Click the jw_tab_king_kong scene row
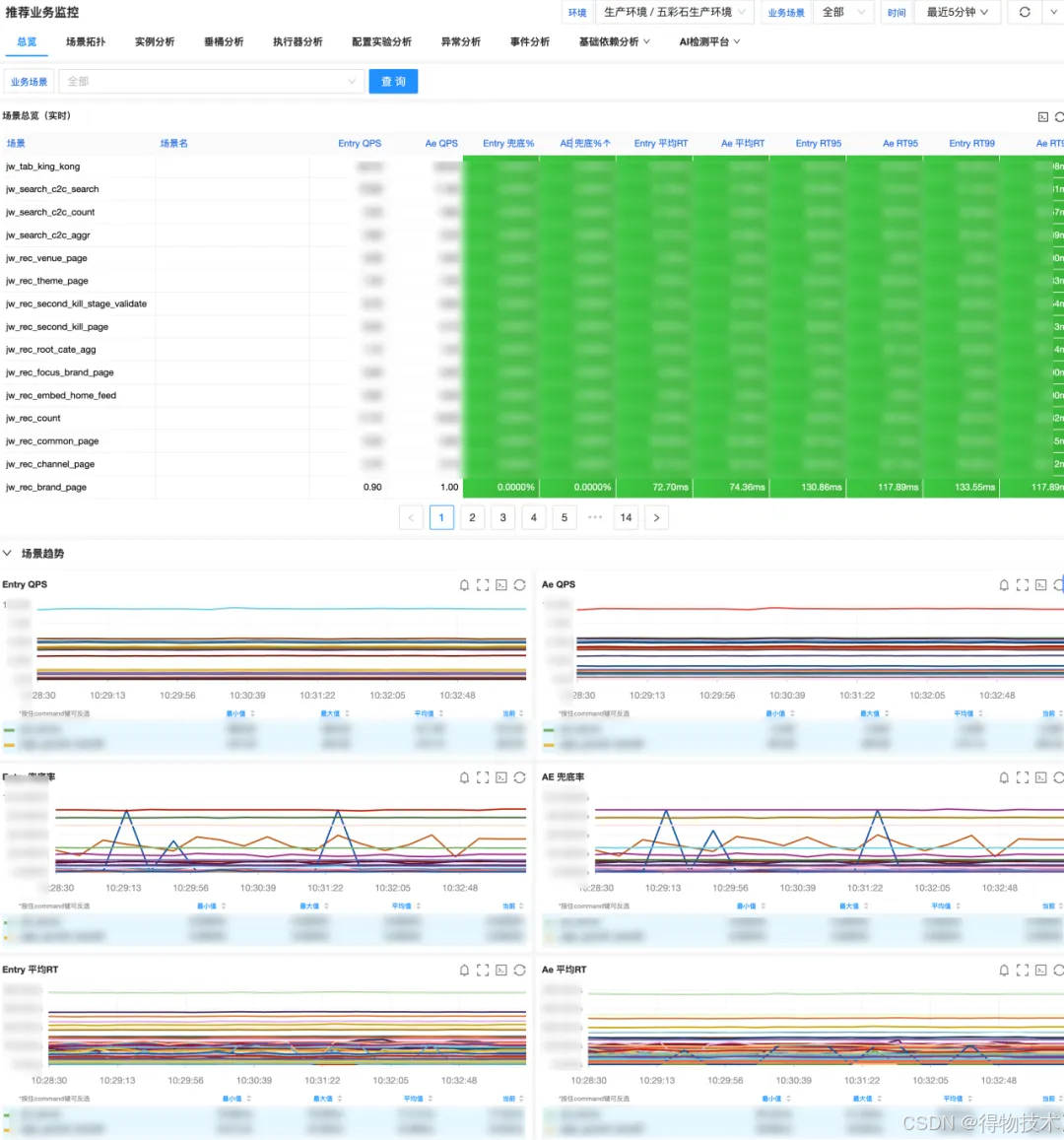1064x1140 pixels. (532, 167)
